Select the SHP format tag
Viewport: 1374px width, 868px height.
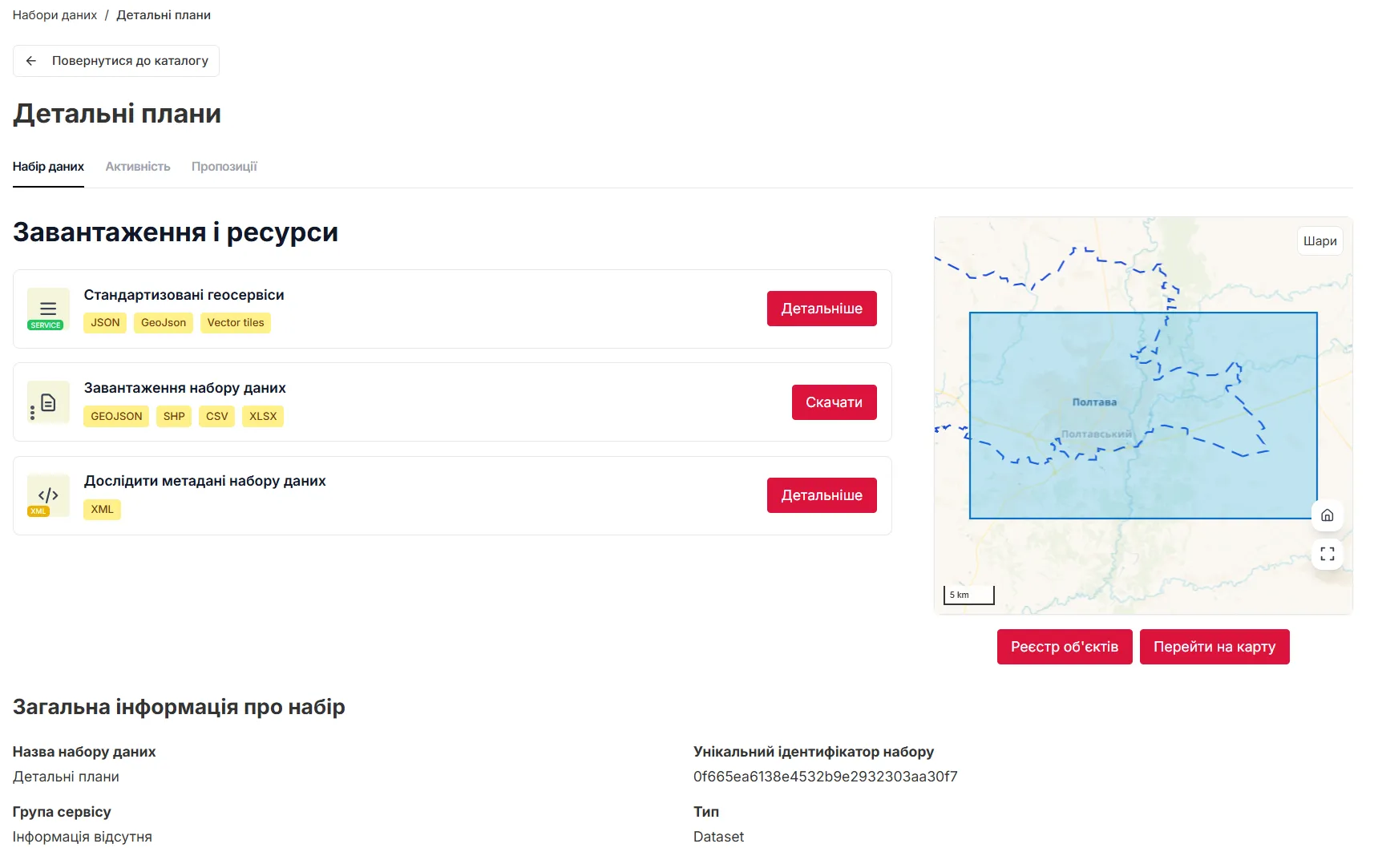coord(174,417)
